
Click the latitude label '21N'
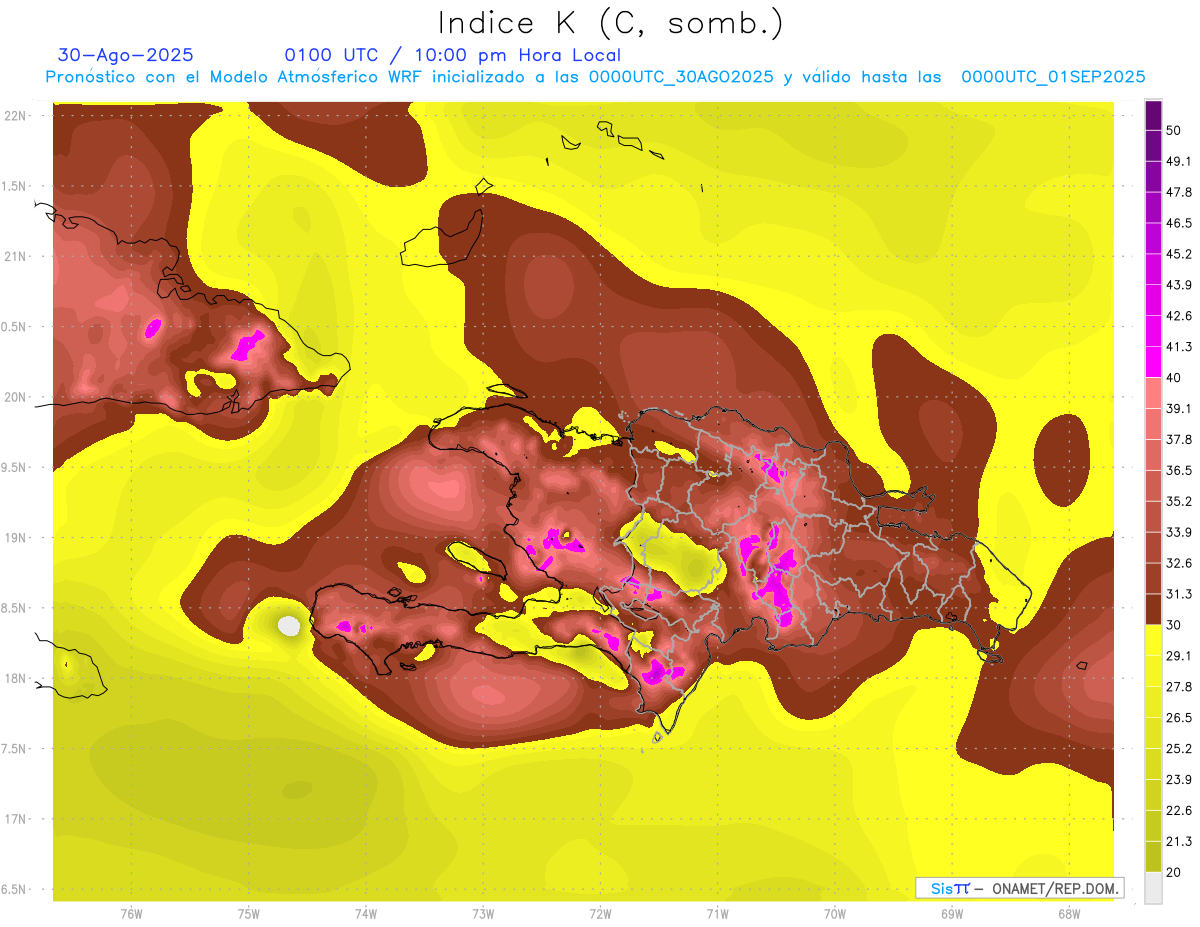coord(15,256)
